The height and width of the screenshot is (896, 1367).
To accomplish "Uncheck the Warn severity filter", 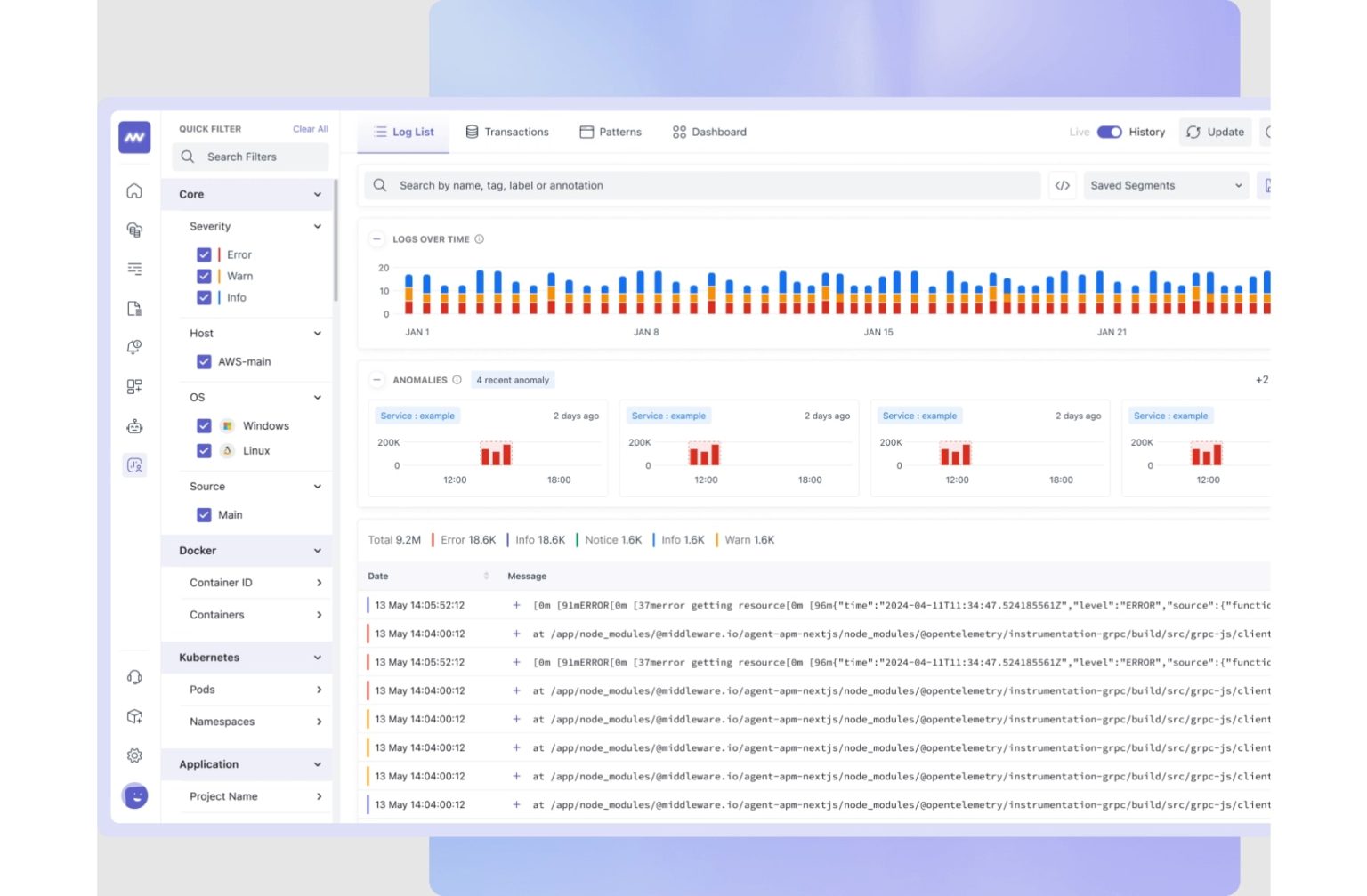I will [204, 276].
